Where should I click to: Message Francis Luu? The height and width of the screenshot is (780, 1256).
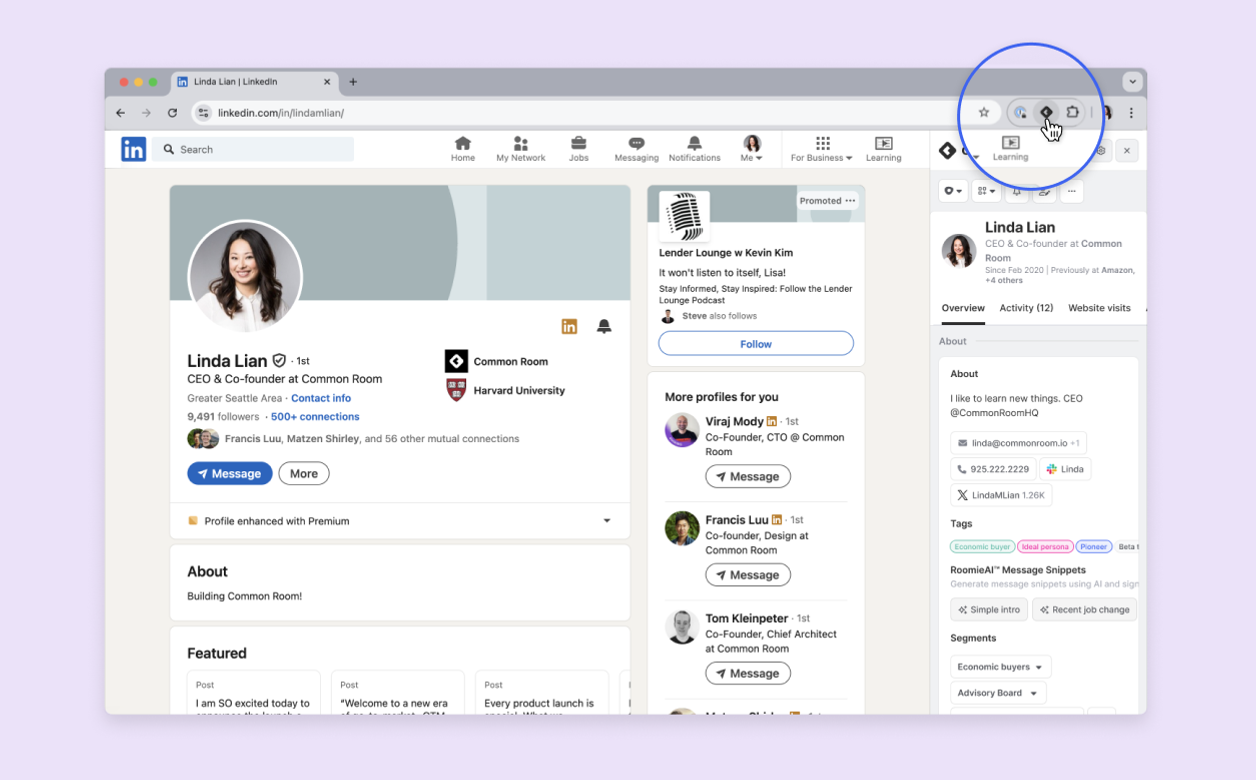click(748, 575)
